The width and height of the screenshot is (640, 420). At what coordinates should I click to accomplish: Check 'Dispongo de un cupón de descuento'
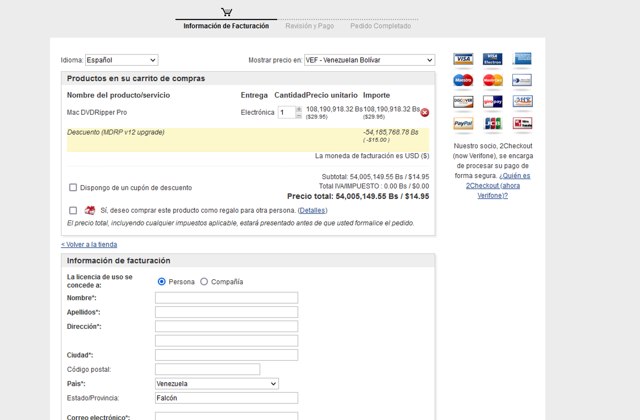click(x=73, y=187)
